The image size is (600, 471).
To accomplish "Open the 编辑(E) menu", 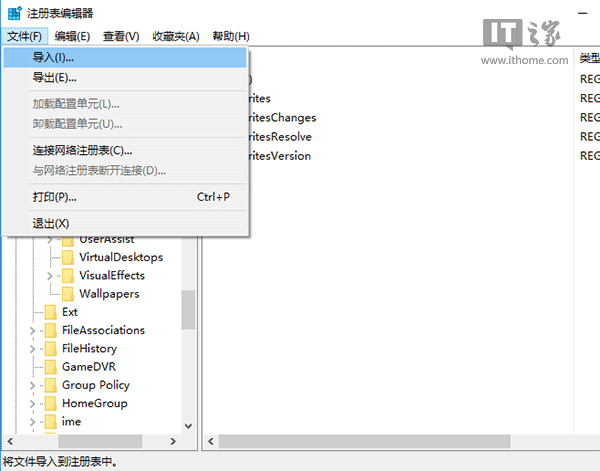I will 72,36.
